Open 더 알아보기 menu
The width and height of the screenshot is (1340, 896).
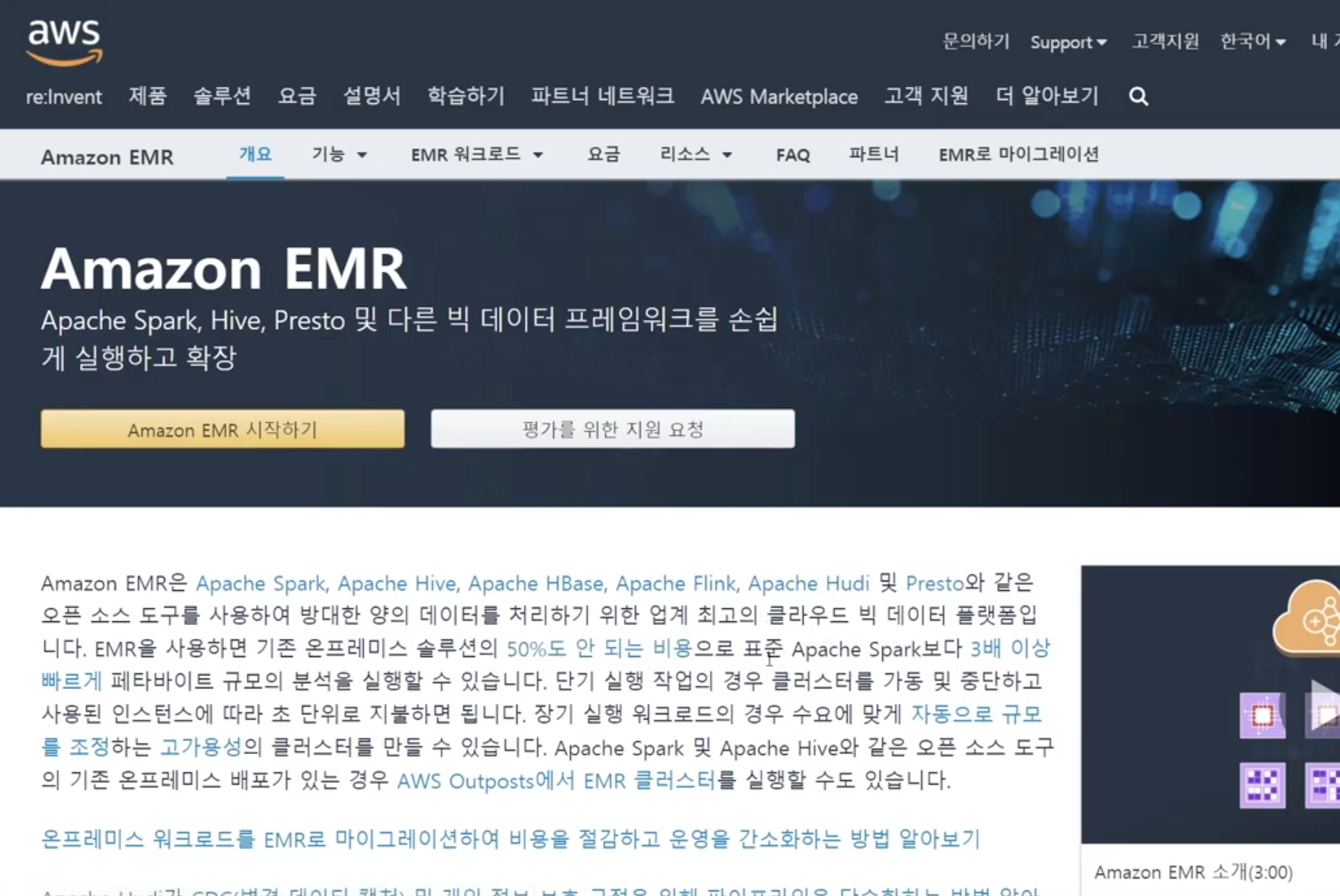(1047, 96)
